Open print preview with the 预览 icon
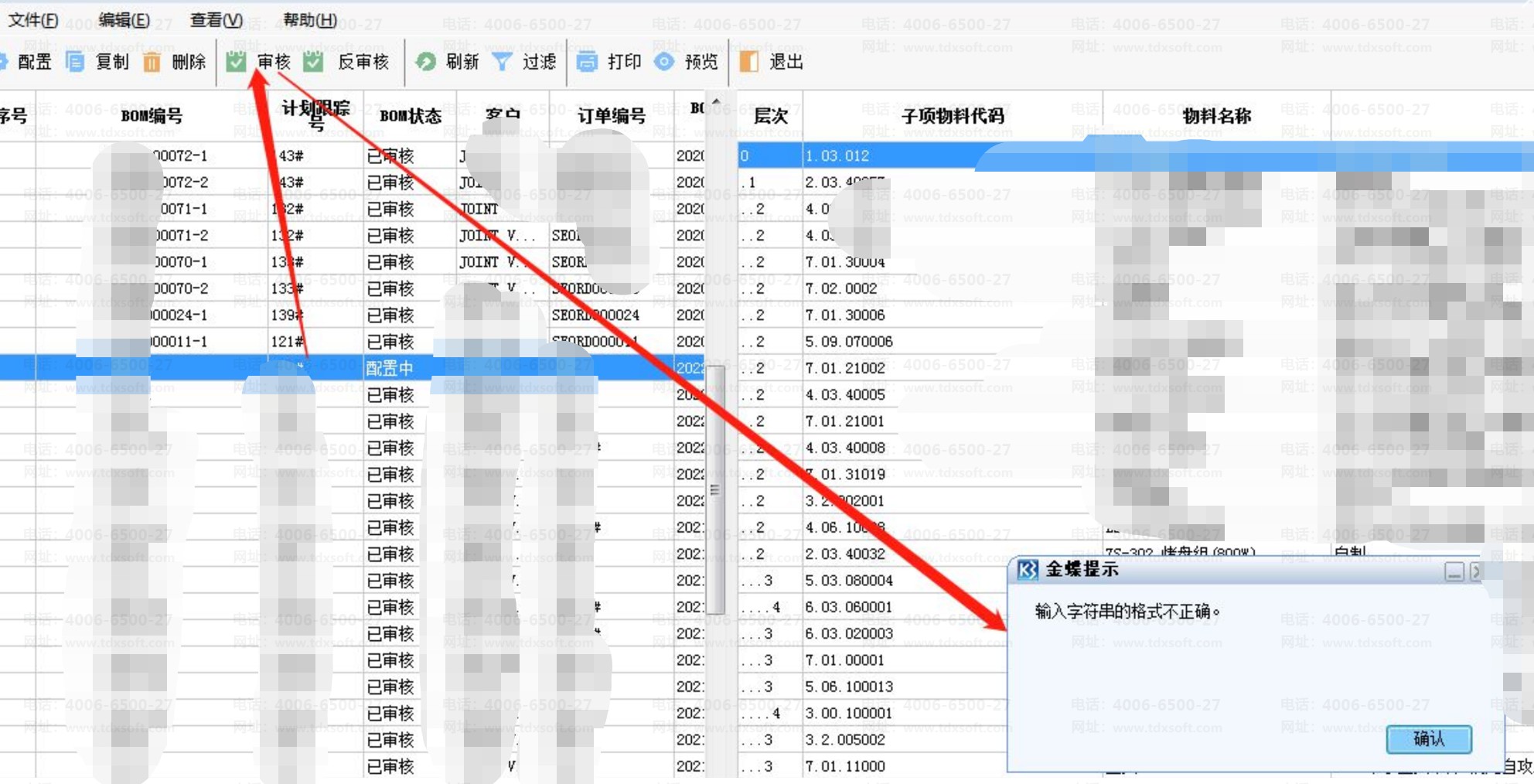Viewport: 1534px width, 784px height. click(664, 62)
